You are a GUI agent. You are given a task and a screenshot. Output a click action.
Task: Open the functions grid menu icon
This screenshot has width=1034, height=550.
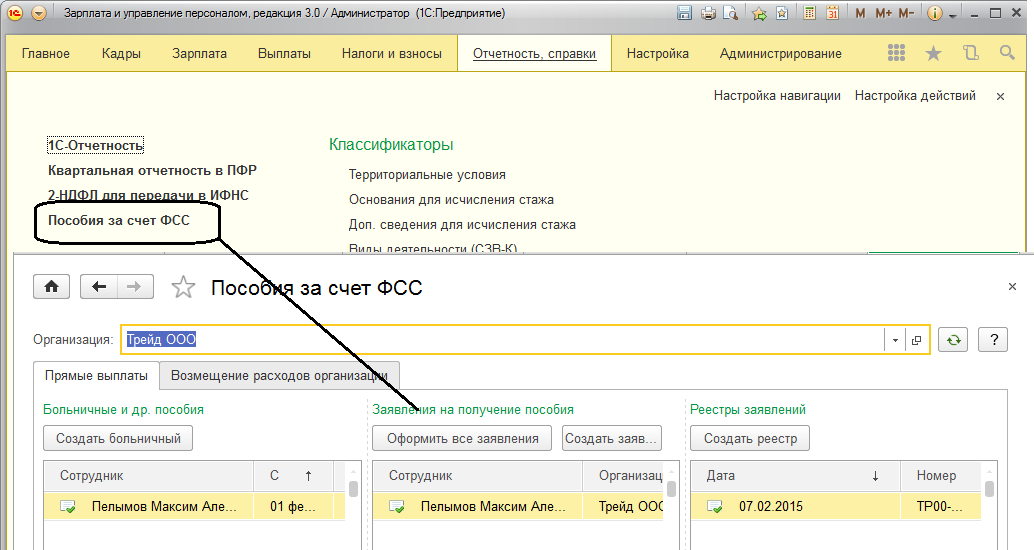(896, 53)
